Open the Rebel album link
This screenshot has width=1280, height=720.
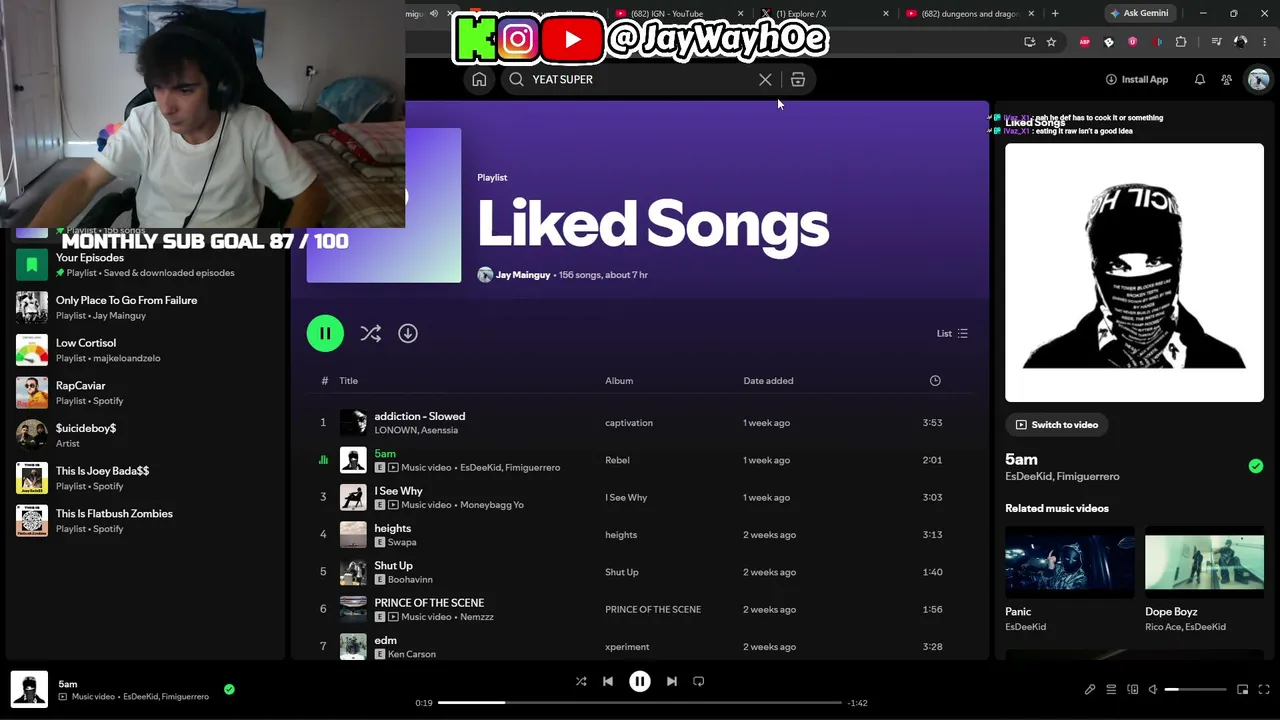click(x=617, y=460)
